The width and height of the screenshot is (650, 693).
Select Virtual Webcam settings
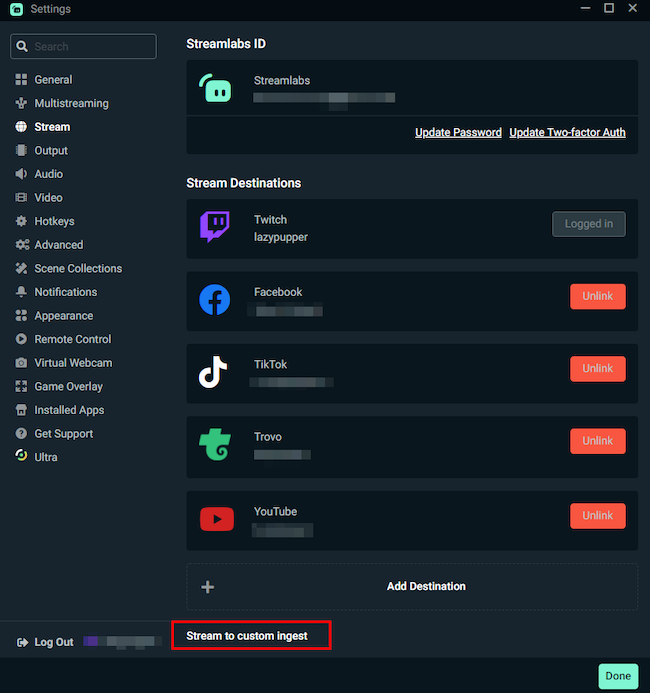(73, 363)
